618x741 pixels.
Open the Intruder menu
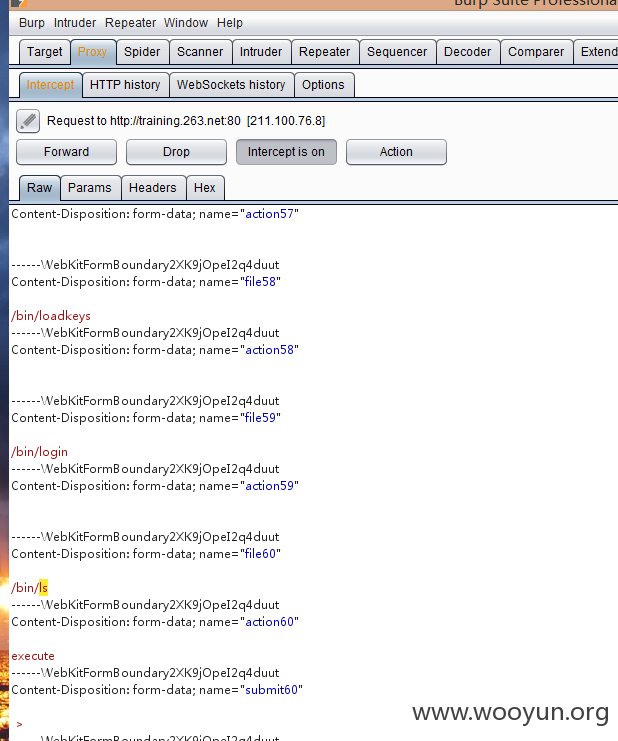75,23
